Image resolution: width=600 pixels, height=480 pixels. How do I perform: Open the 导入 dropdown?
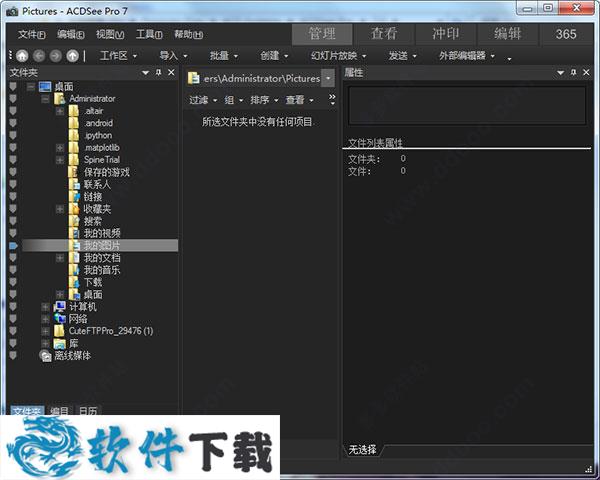173,56
